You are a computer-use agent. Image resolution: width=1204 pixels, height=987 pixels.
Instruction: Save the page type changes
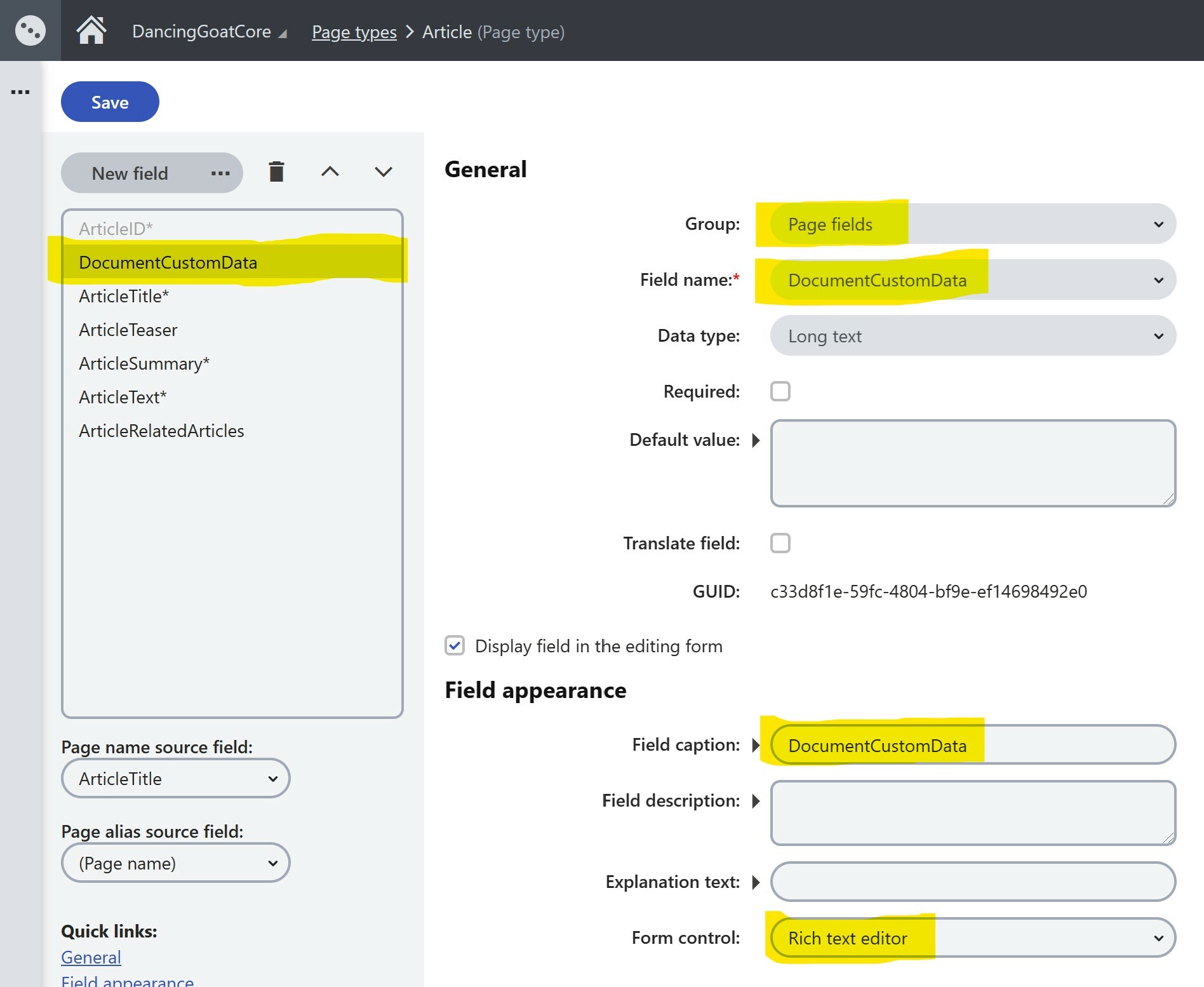(x=110, y=102)
